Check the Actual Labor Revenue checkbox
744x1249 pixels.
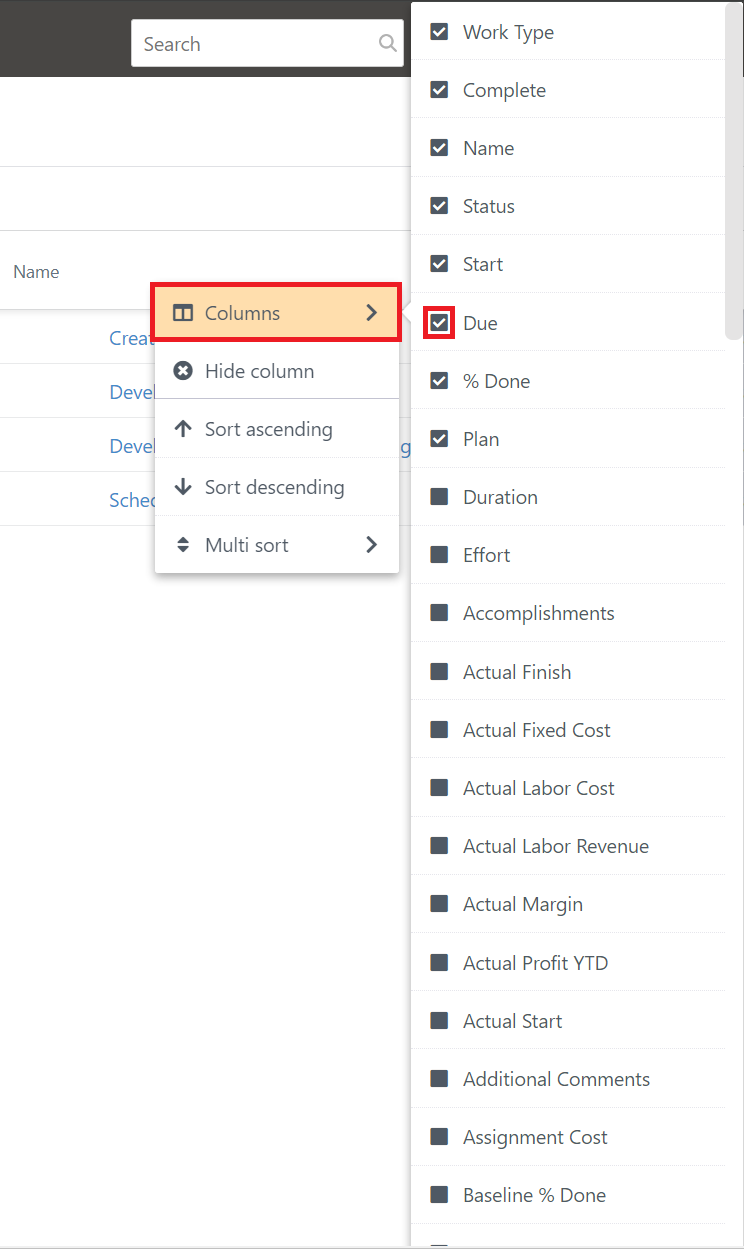(439, 846)
